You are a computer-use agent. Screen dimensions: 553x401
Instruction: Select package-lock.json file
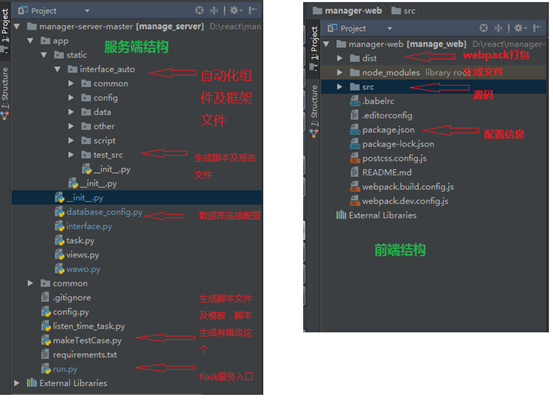(x=392, y=144)
